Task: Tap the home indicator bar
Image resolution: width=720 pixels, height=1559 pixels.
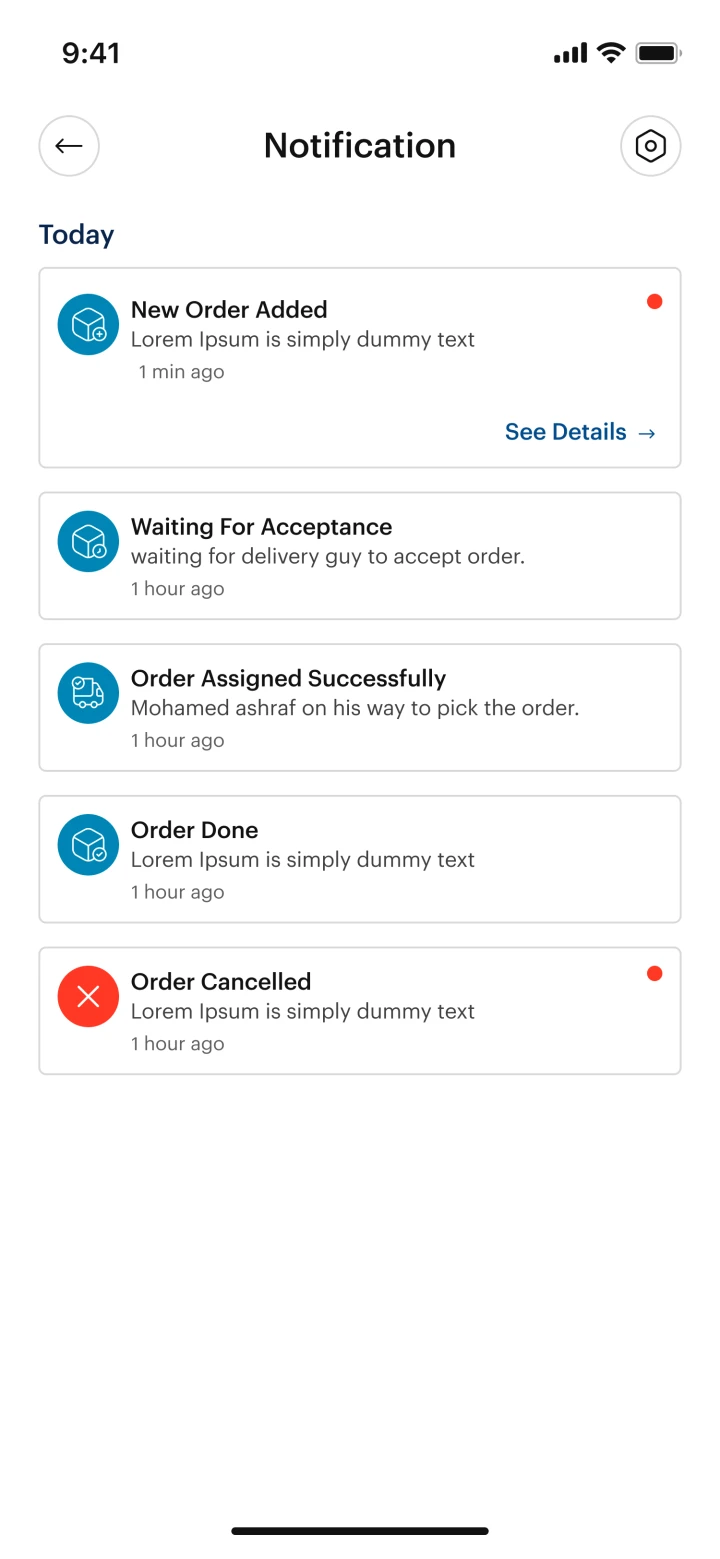Action: pos(360,1530)
